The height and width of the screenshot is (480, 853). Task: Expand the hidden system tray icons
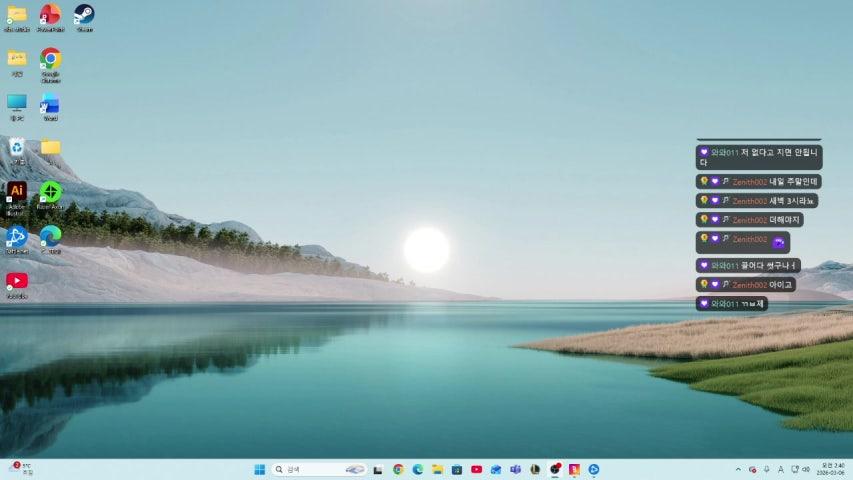point(738,469)
